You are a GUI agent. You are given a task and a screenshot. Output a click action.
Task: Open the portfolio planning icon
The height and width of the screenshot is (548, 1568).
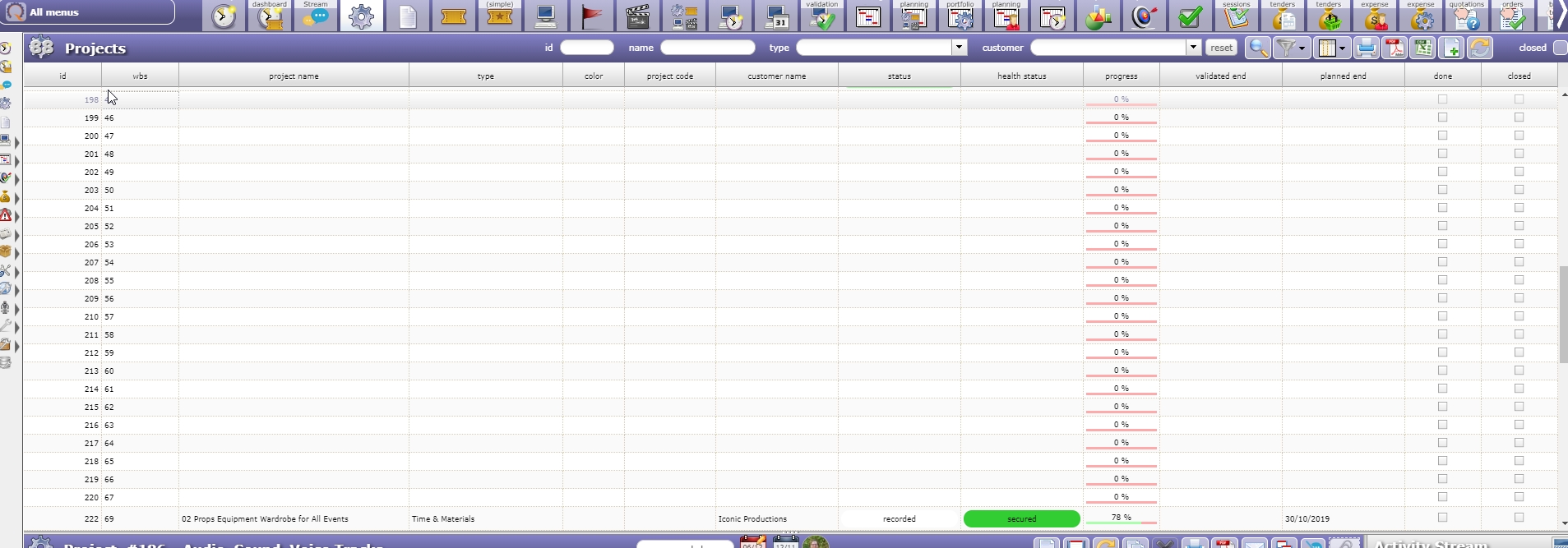(x=960, y=16)
